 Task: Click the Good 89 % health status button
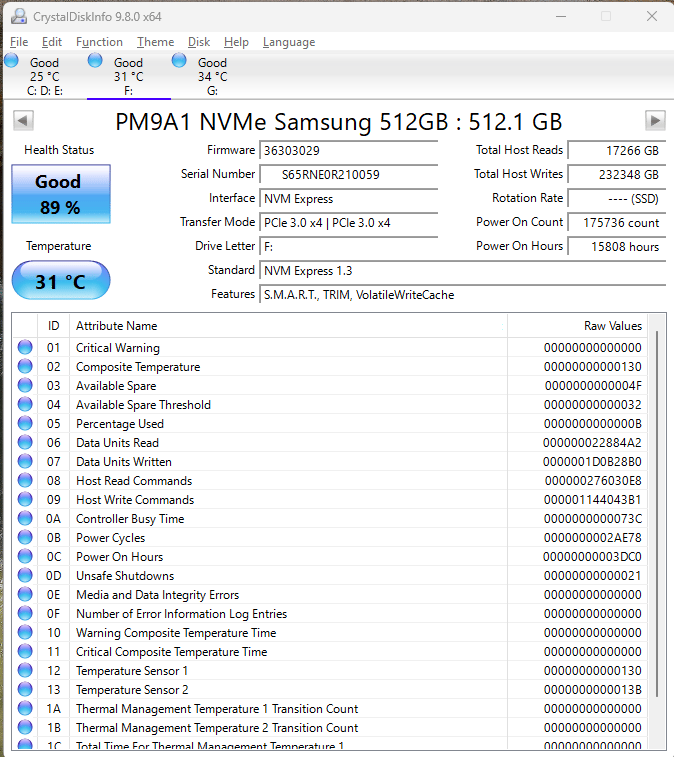pyautogui.click(x=61, y=194)
